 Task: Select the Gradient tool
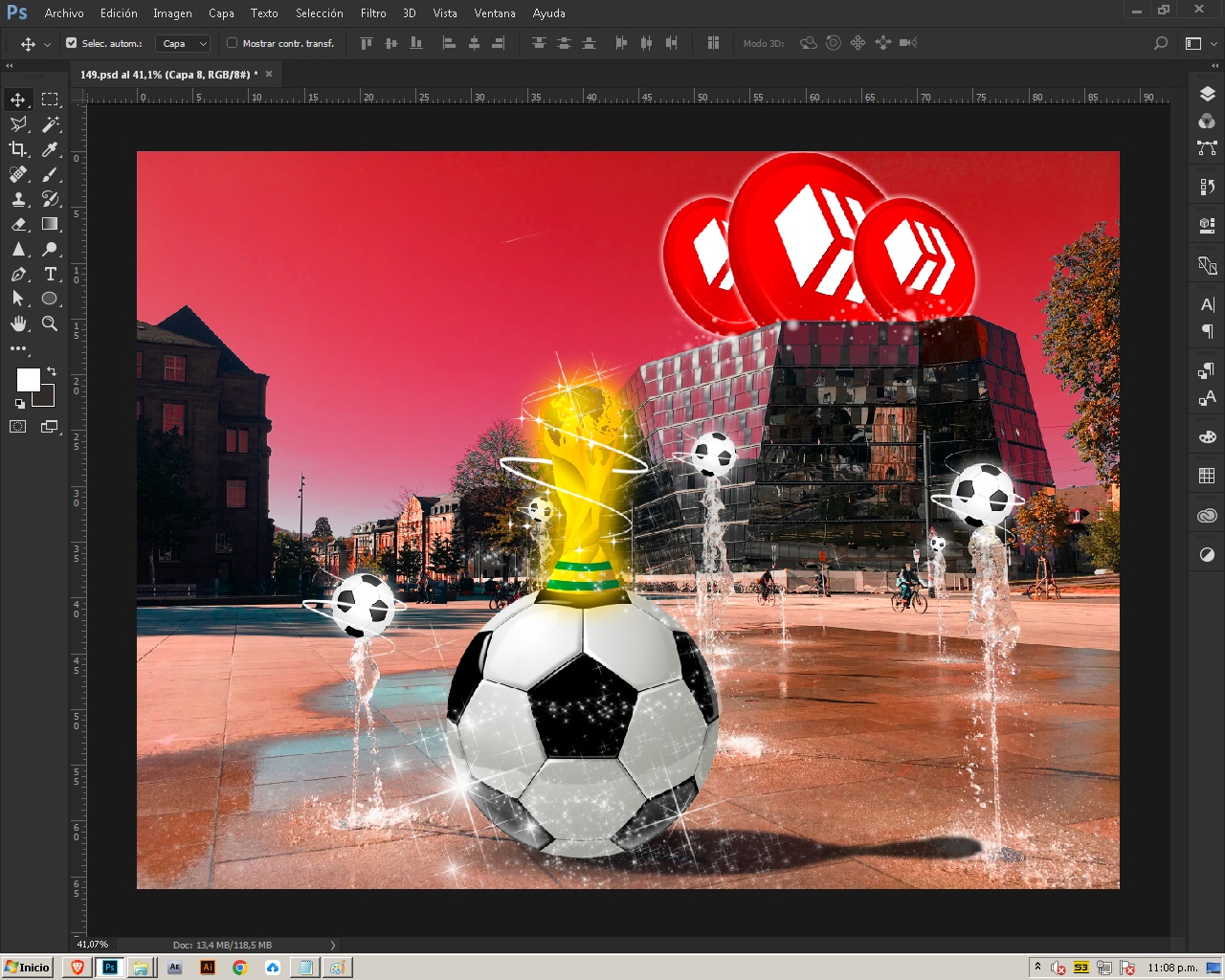(50, 224)
